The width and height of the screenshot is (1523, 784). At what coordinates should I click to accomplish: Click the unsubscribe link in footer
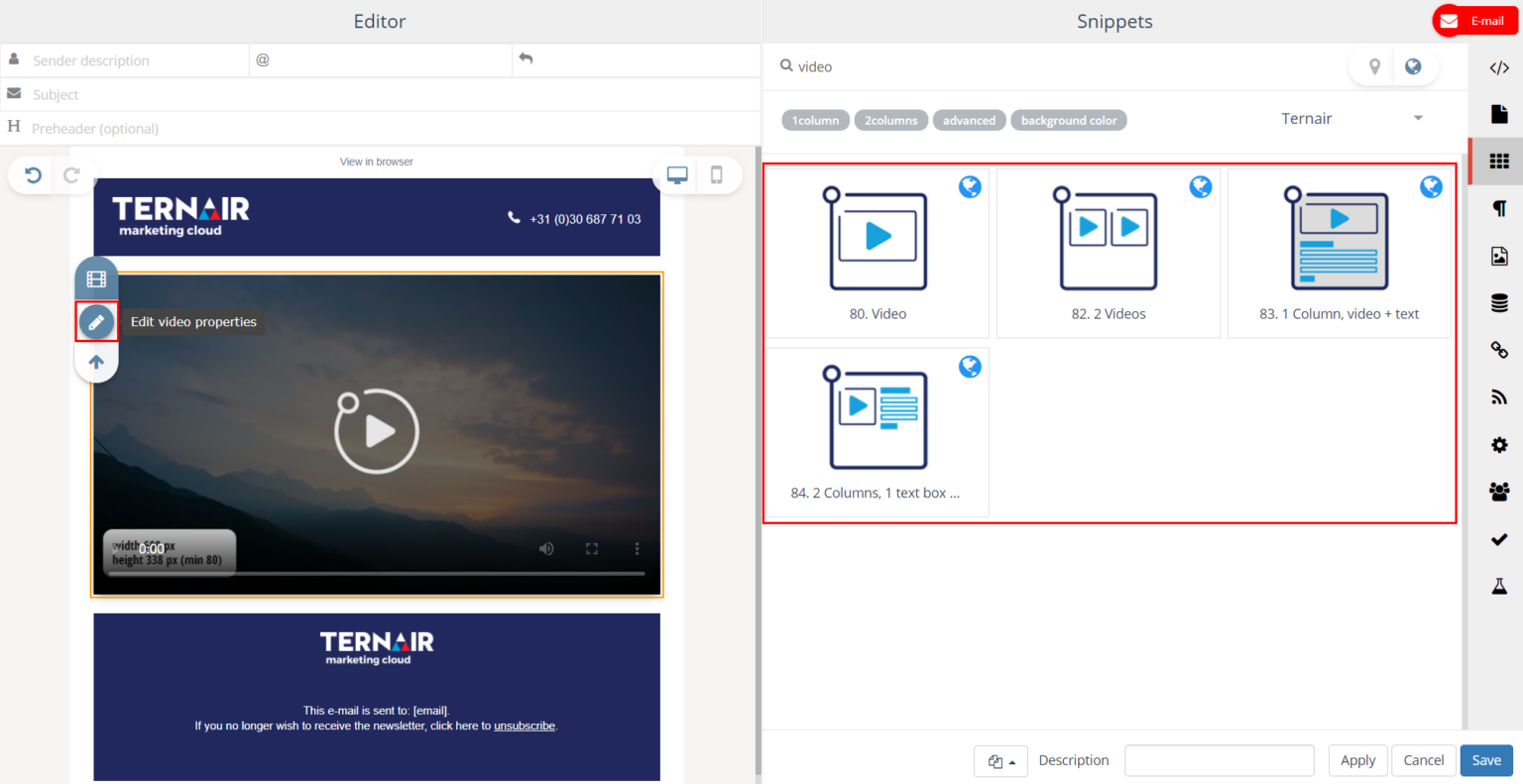(x=525, y=727)
